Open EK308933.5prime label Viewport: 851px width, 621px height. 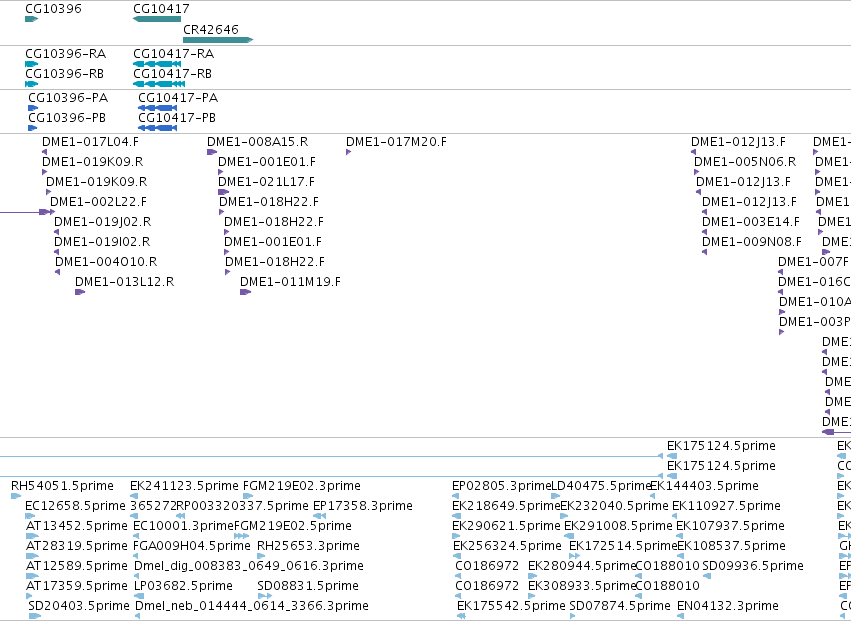click(582, 586)
